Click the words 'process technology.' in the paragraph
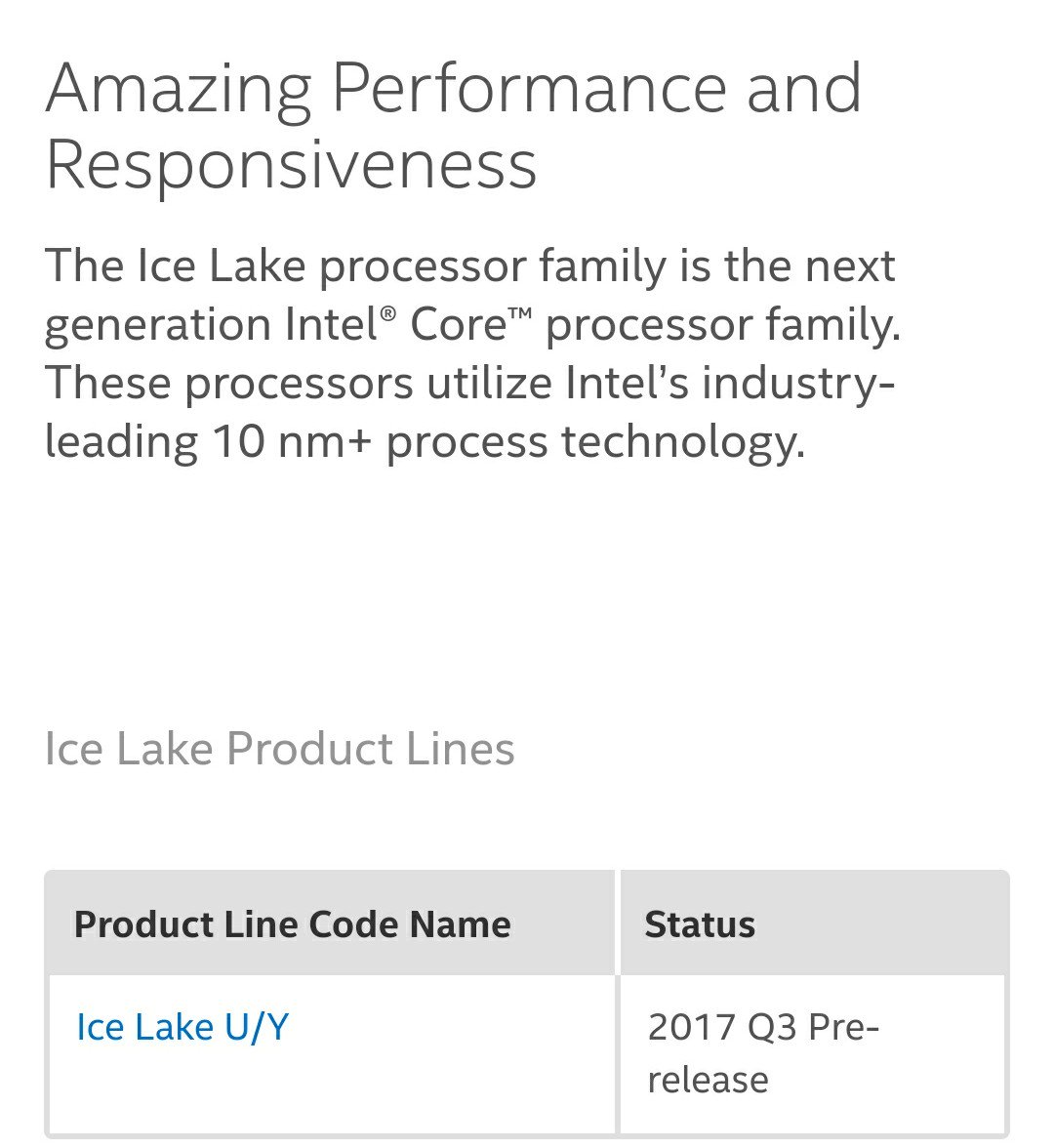 coord(595,443)
